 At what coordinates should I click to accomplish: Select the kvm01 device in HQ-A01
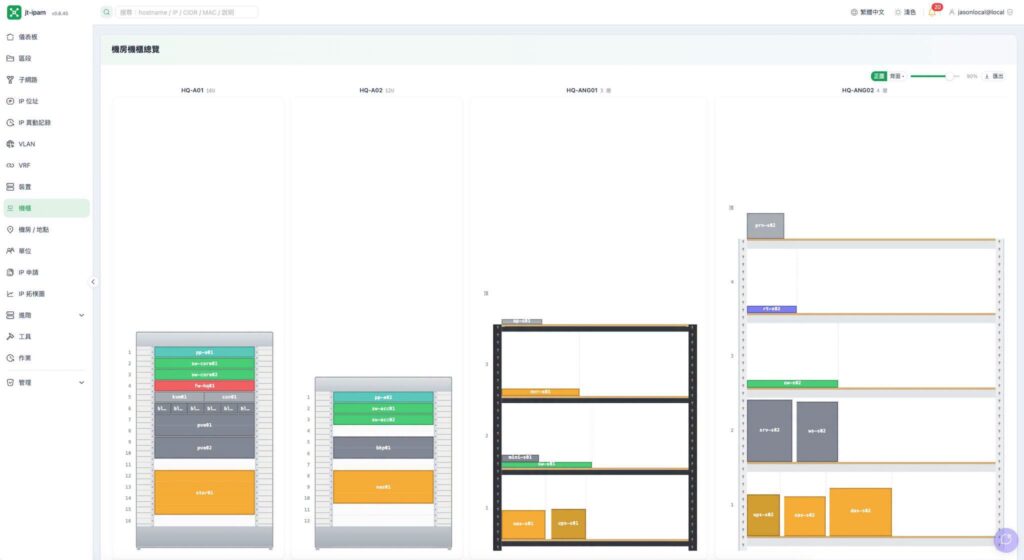179,397
